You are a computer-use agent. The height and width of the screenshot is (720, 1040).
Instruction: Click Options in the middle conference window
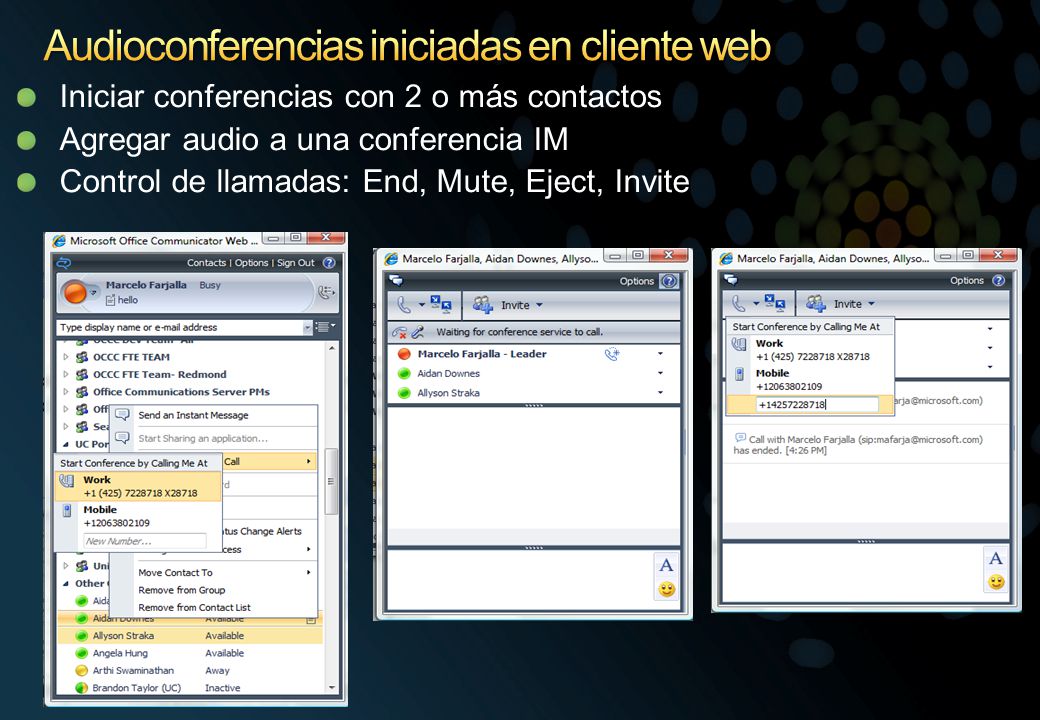point(637,281)
